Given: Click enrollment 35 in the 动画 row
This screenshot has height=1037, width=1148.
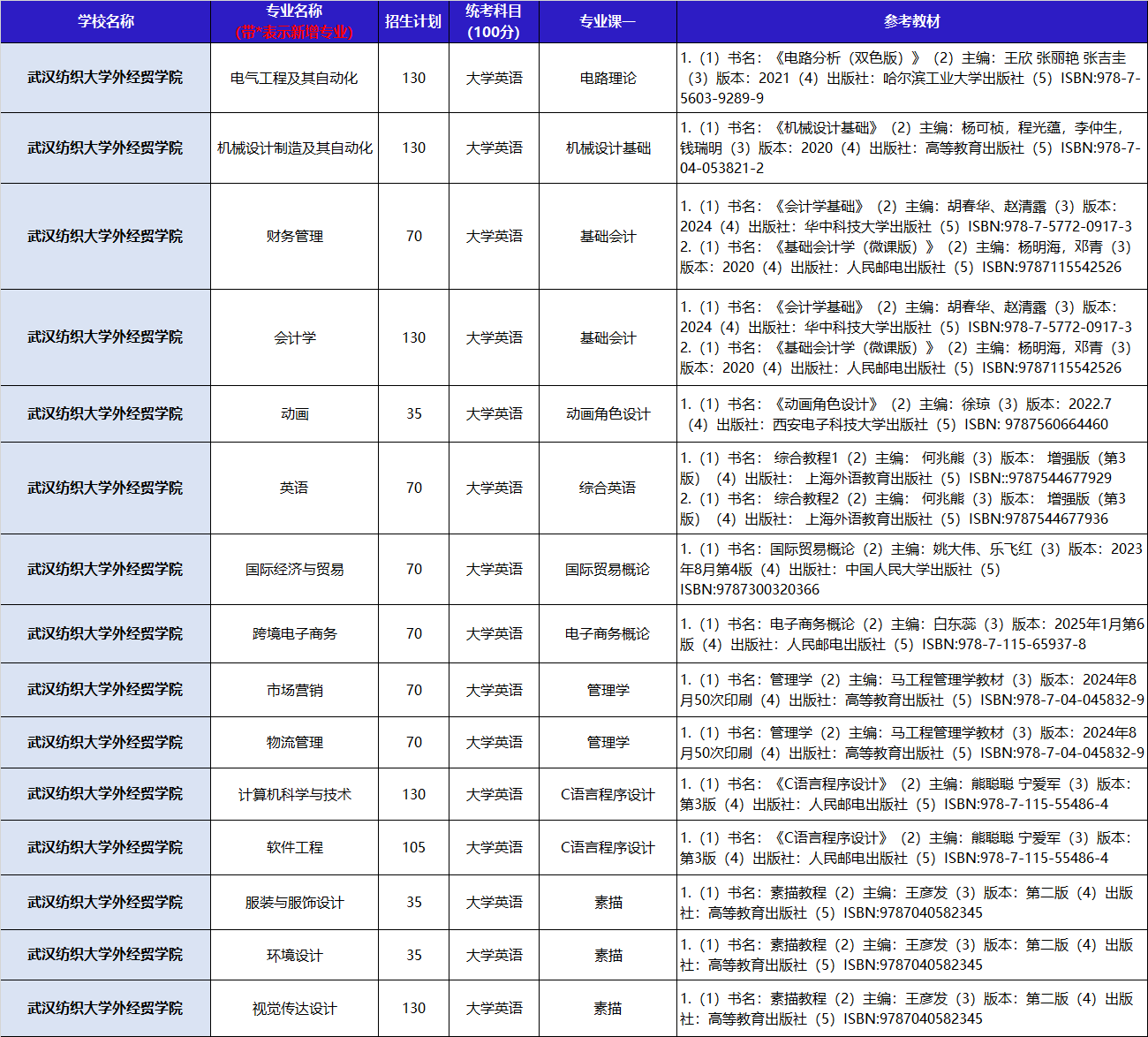Looking at the screenshot, I should click(x=413, y=413).
